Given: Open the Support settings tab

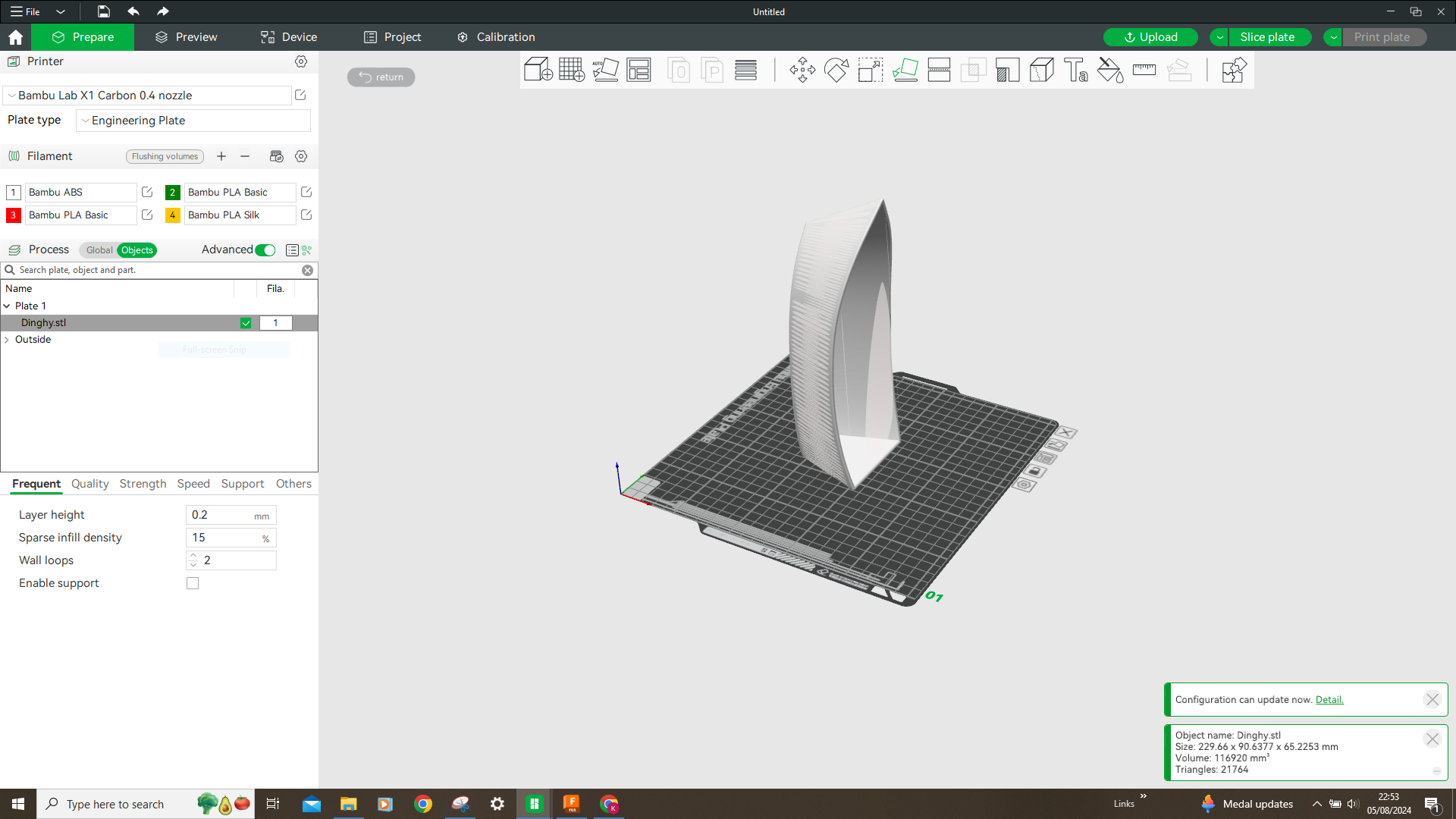Looking at the screenshot, I should 243,484.
